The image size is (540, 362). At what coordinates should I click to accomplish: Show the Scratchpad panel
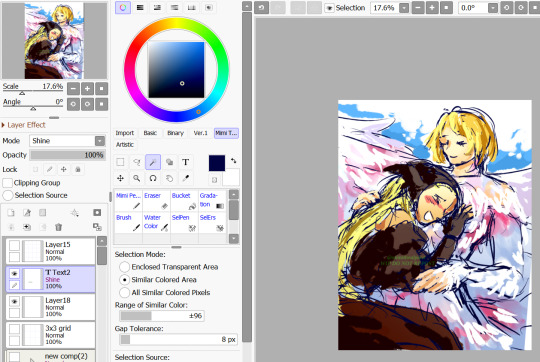point(209,7)
